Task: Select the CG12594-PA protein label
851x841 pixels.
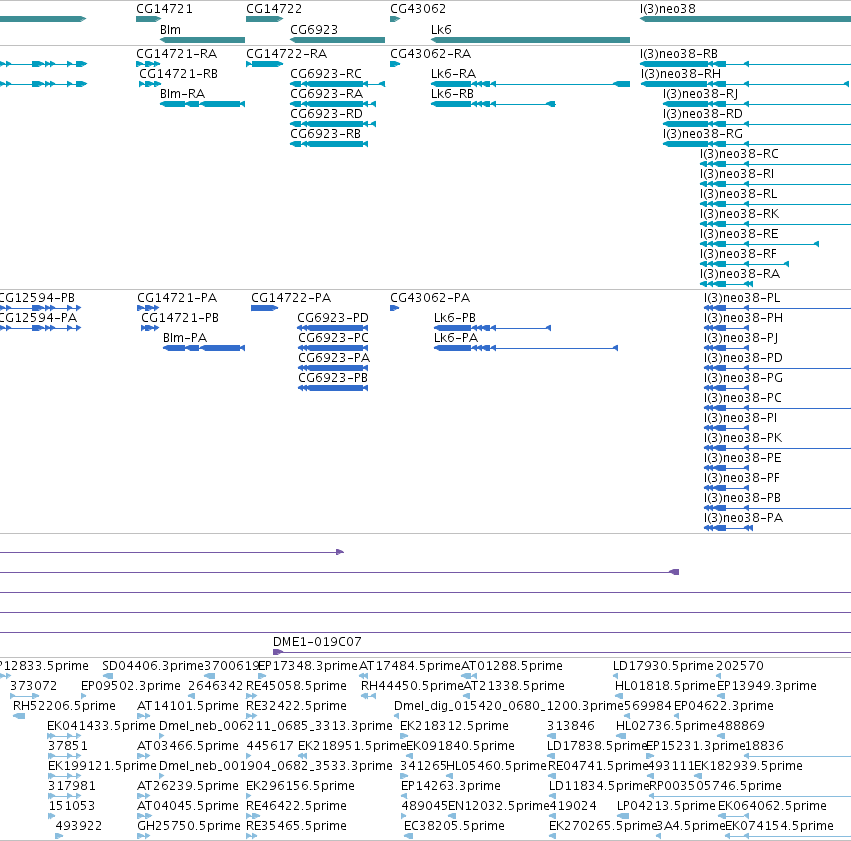Action: pyautogui.click(x=37, y=318)
